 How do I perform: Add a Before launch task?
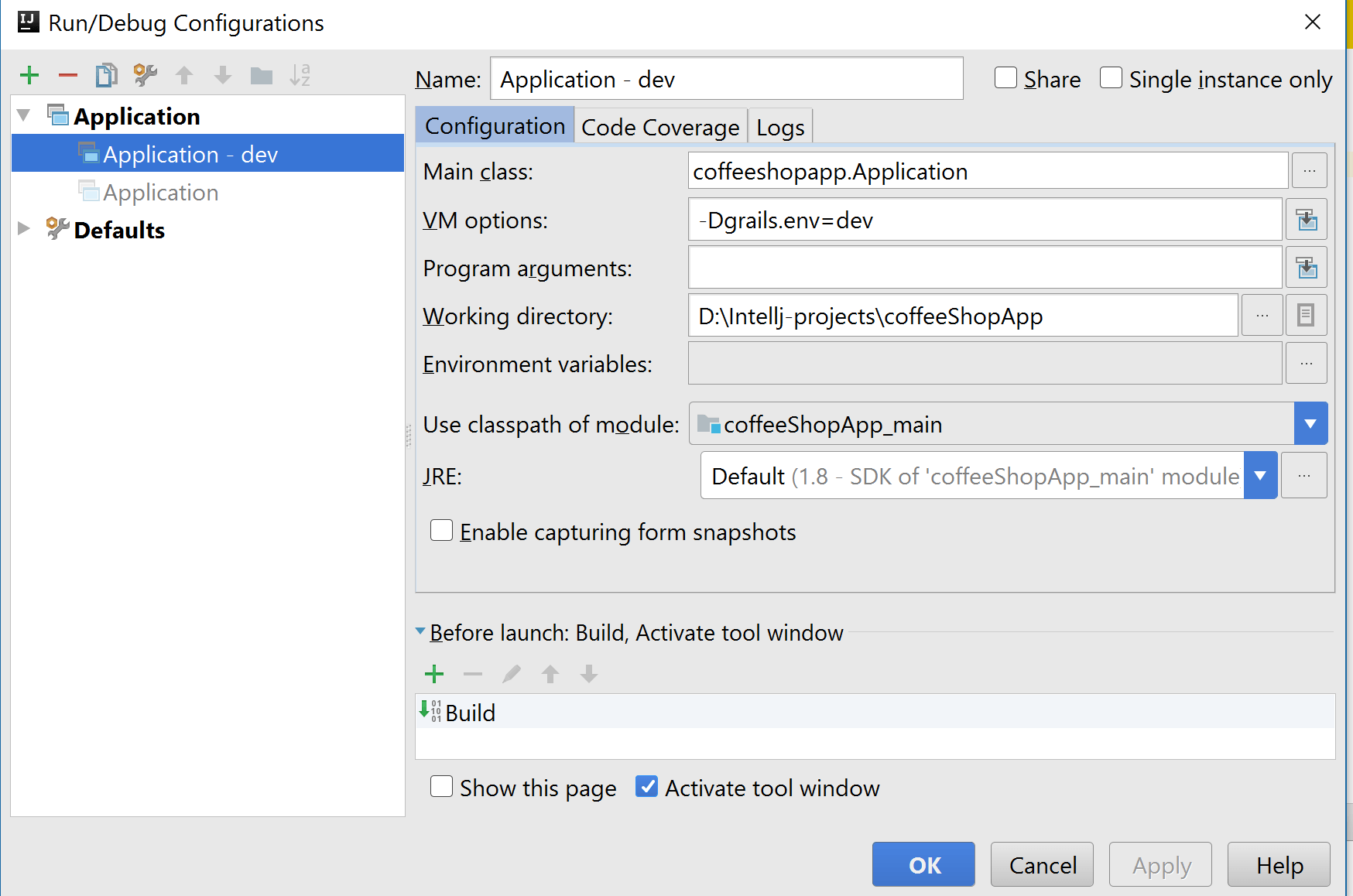[x=434, y=674]
